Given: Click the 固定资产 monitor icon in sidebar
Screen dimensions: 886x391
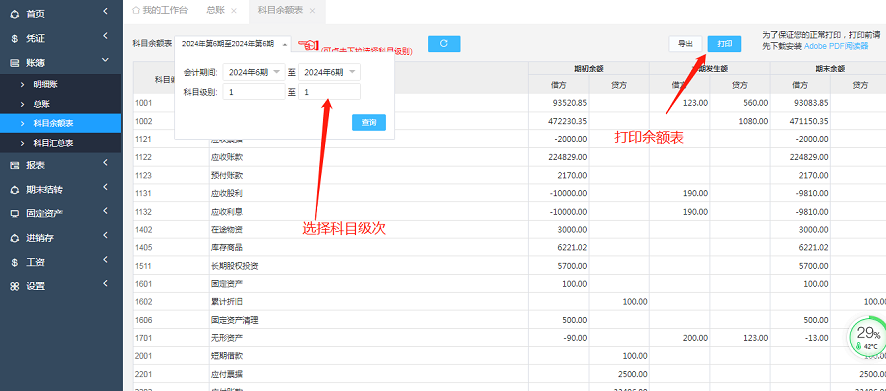Looking at the screenshot, I should pyautogui.click(x=15, y=214).
